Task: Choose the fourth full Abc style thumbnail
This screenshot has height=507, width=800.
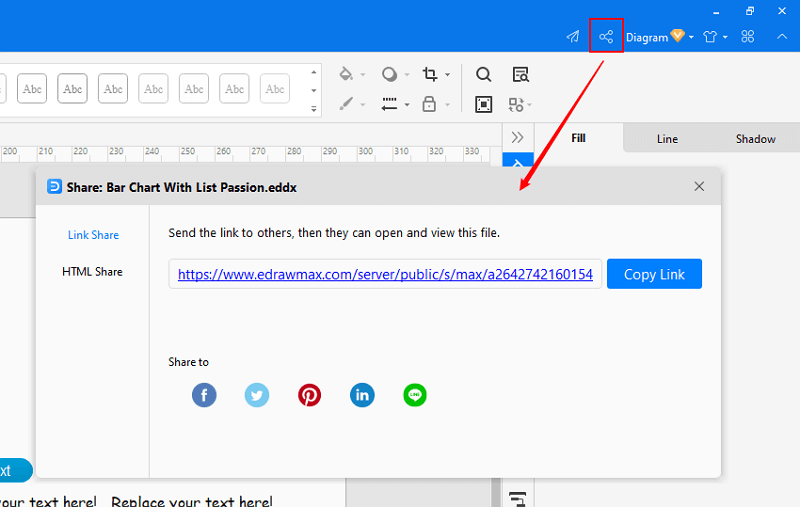Action: (x=153, y=89)
